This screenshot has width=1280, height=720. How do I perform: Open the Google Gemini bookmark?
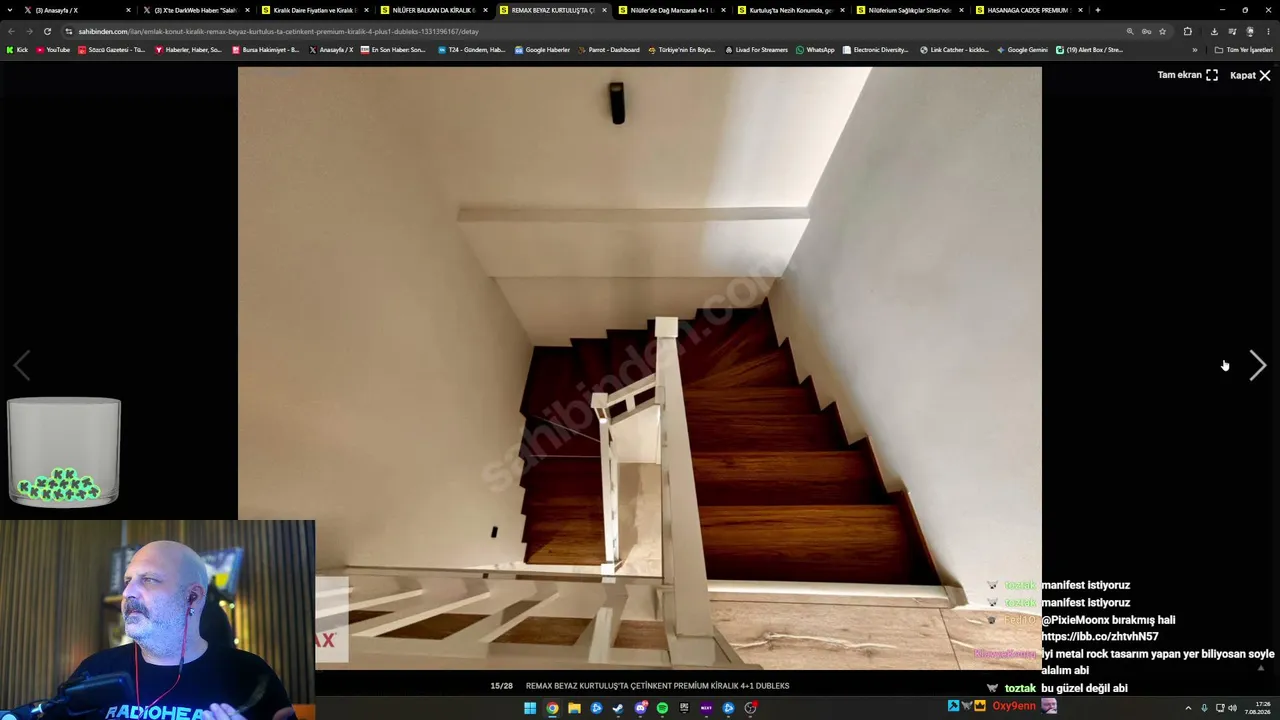(x=1022, y=49)
